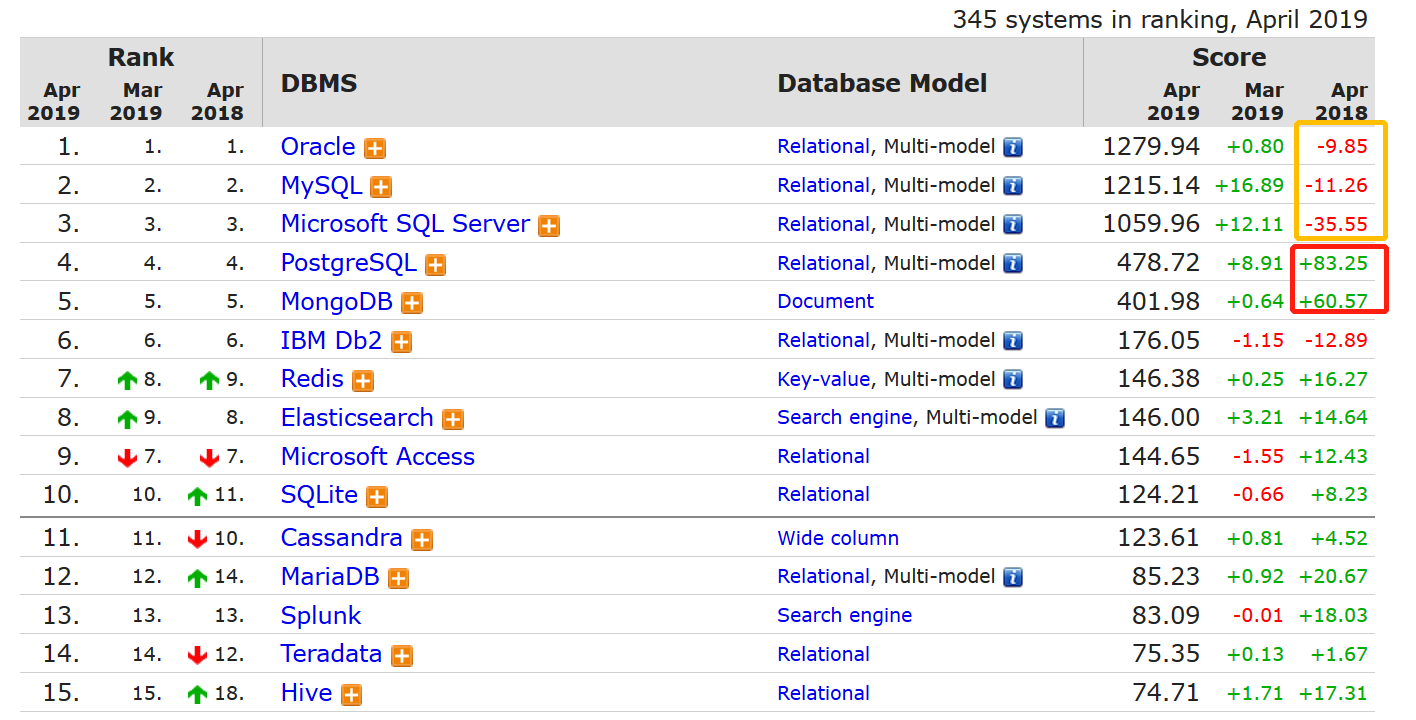
Task: Open the info icon in IBM Db2 row
Action: 1013,341
